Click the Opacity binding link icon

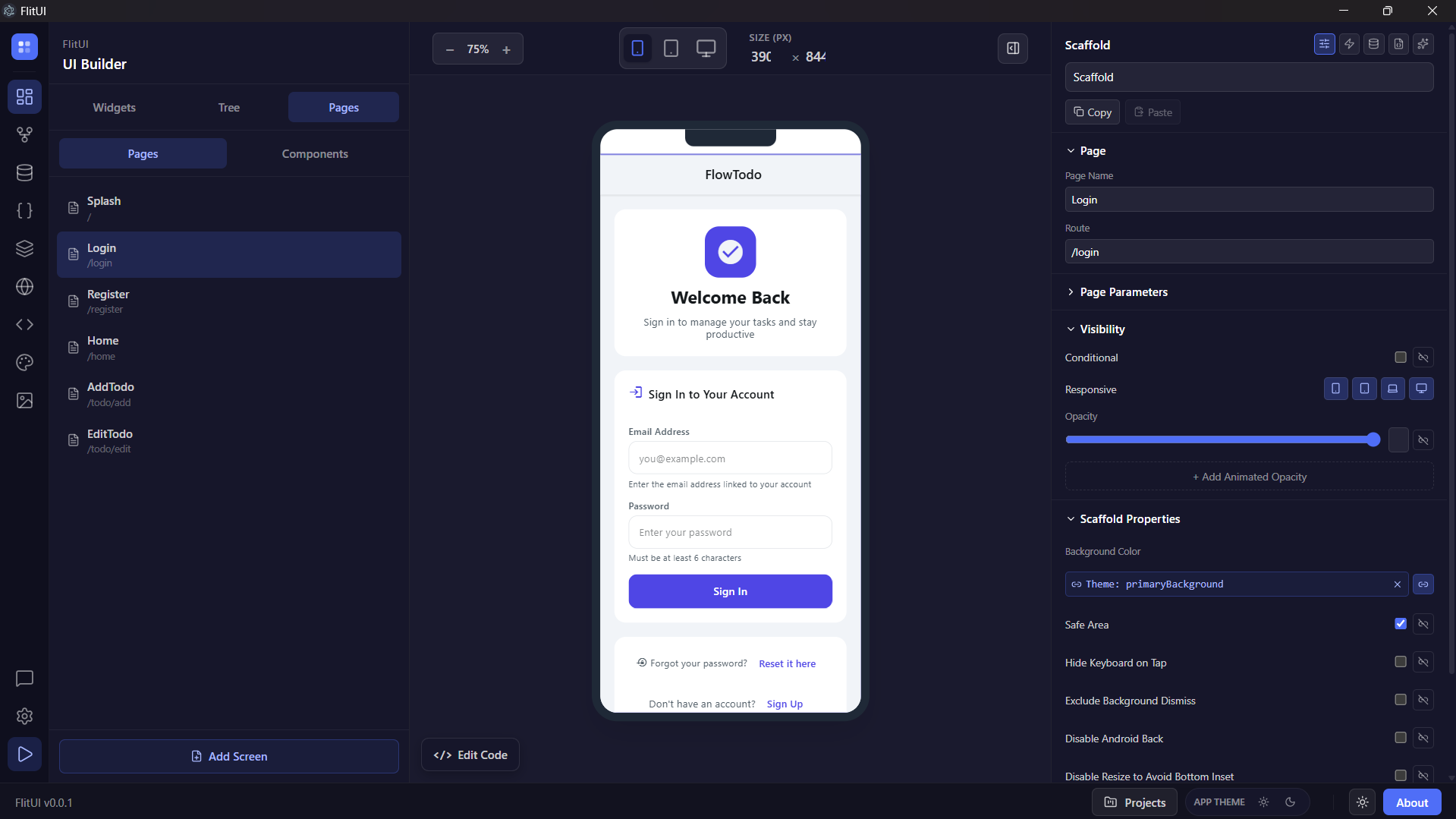point(1423,440)
